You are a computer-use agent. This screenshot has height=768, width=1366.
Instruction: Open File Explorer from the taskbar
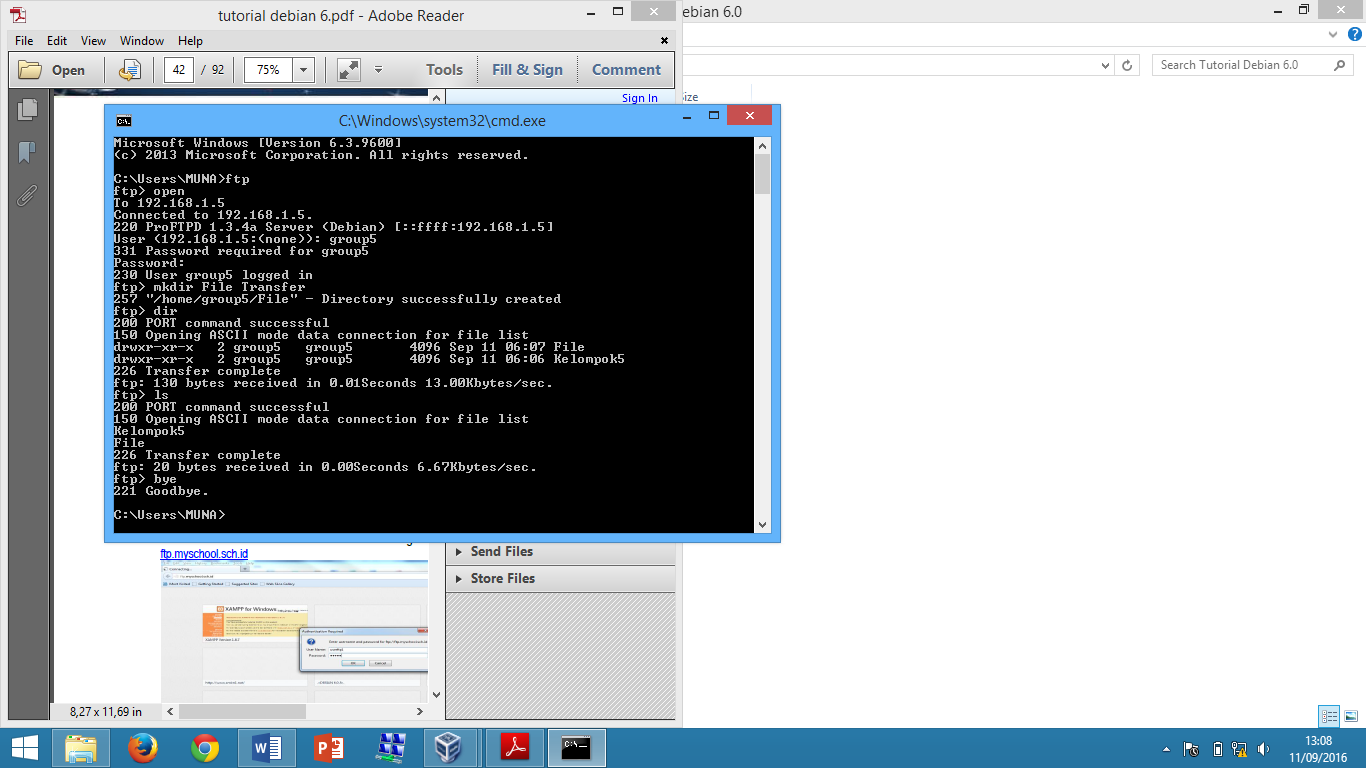(x=81, y=748)
